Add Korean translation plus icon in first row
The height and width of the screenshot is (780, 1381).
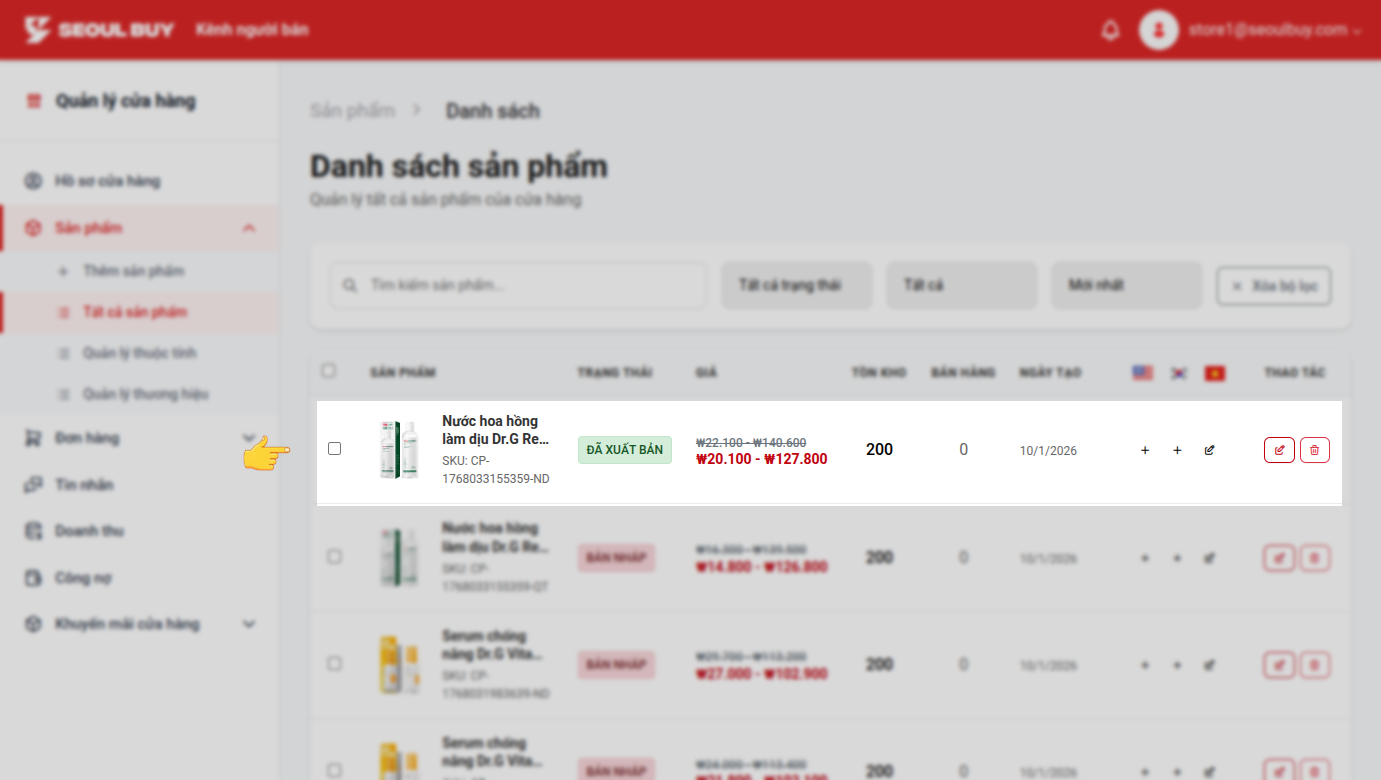[x=1177, y=450]
